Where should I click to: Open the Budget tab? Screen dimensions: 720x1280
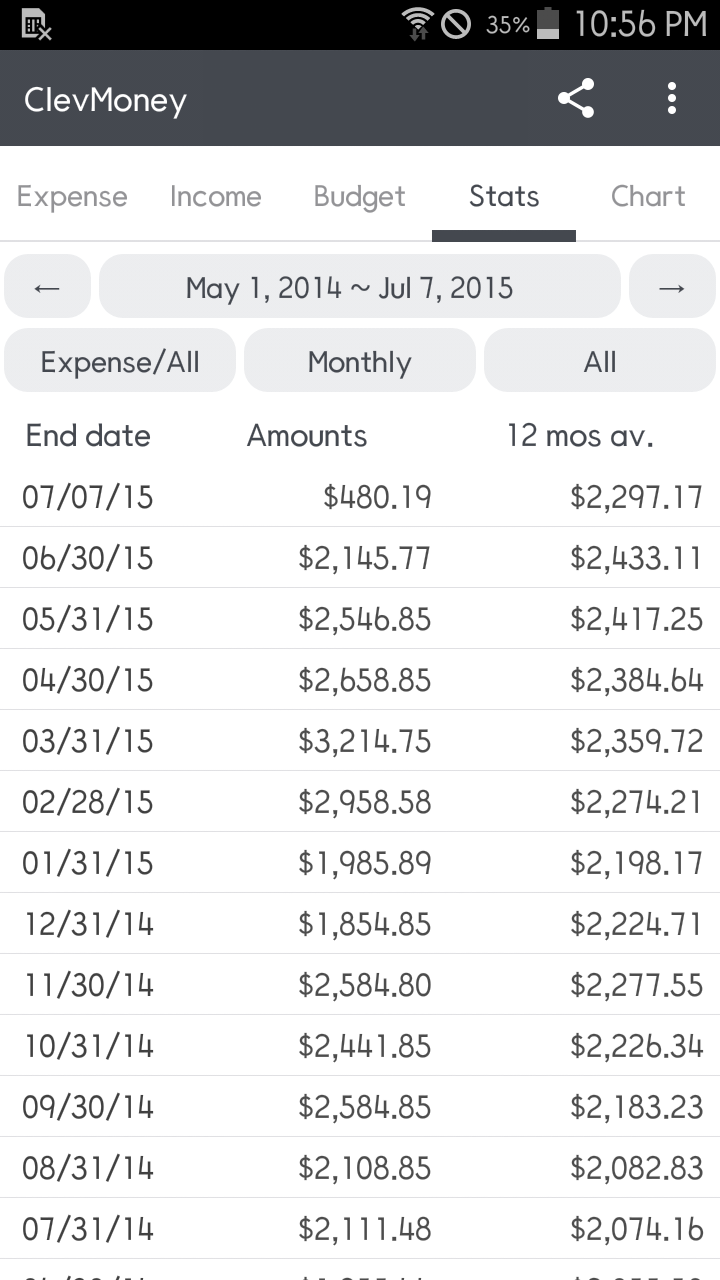point(360,196)
